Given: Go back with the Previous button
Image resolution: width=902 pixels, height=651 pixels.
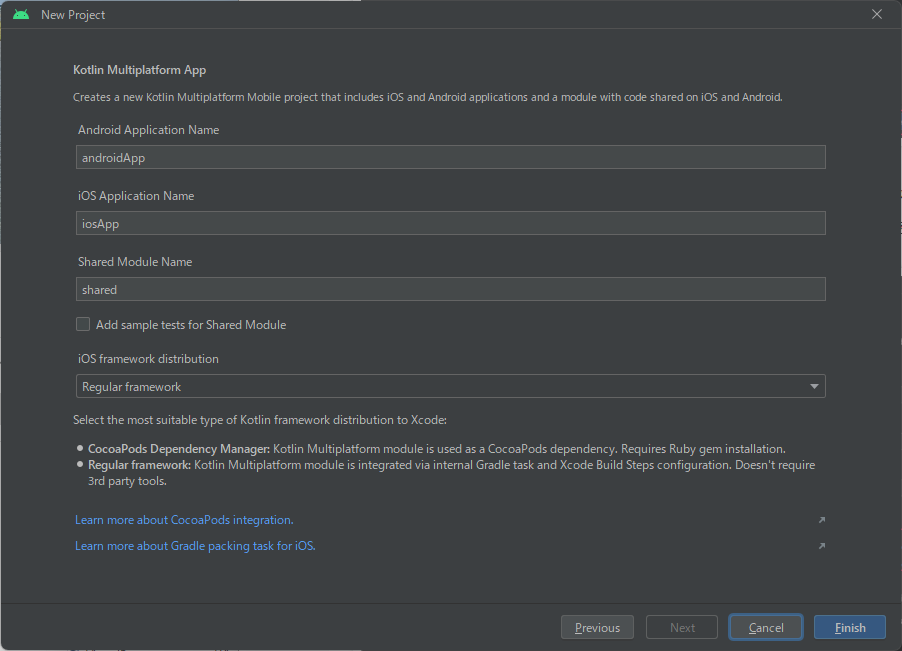Looking at the screenshot, I should point(597,627).
